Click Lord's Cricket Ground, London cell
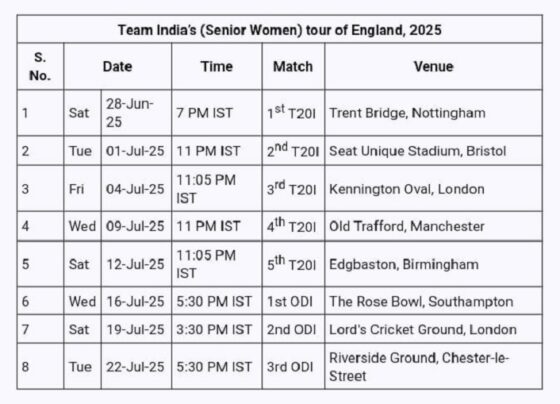Image resolution: width=560 pixels, height=404 pixels. (434, 329)
